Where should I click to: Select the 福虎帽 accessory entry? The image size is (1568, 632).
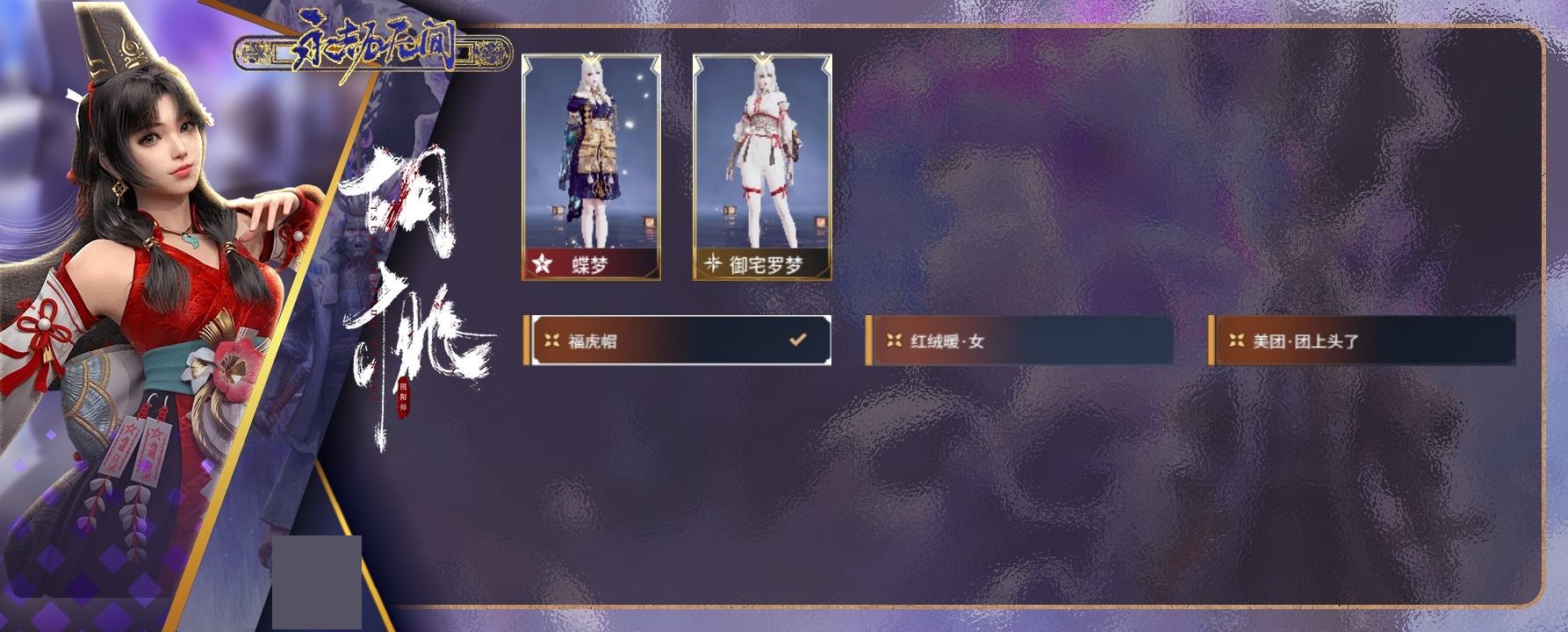tap(677, 341)
